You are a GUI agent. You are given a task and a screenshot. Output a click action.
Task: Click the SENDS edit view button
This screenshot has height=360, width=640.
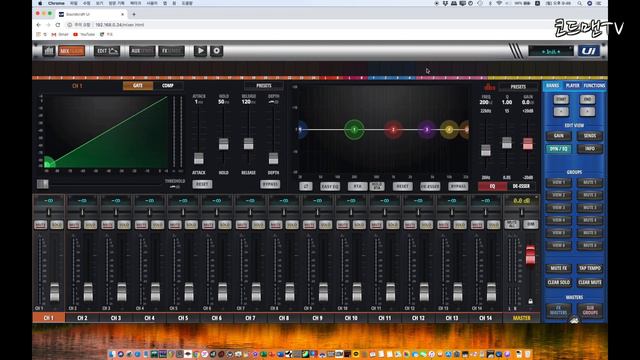click(590, 136)
